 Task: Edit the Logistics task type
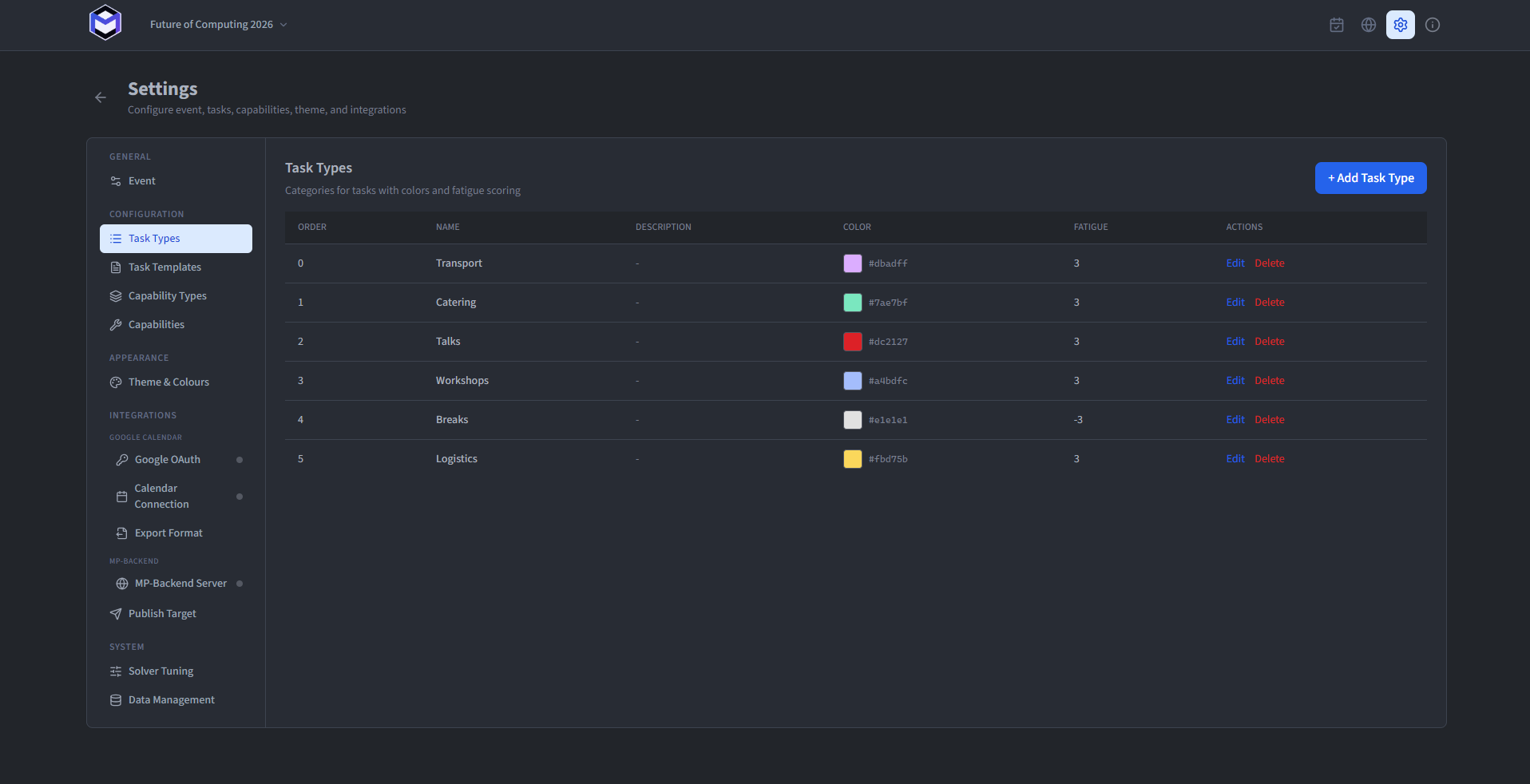click(1235, 459)
